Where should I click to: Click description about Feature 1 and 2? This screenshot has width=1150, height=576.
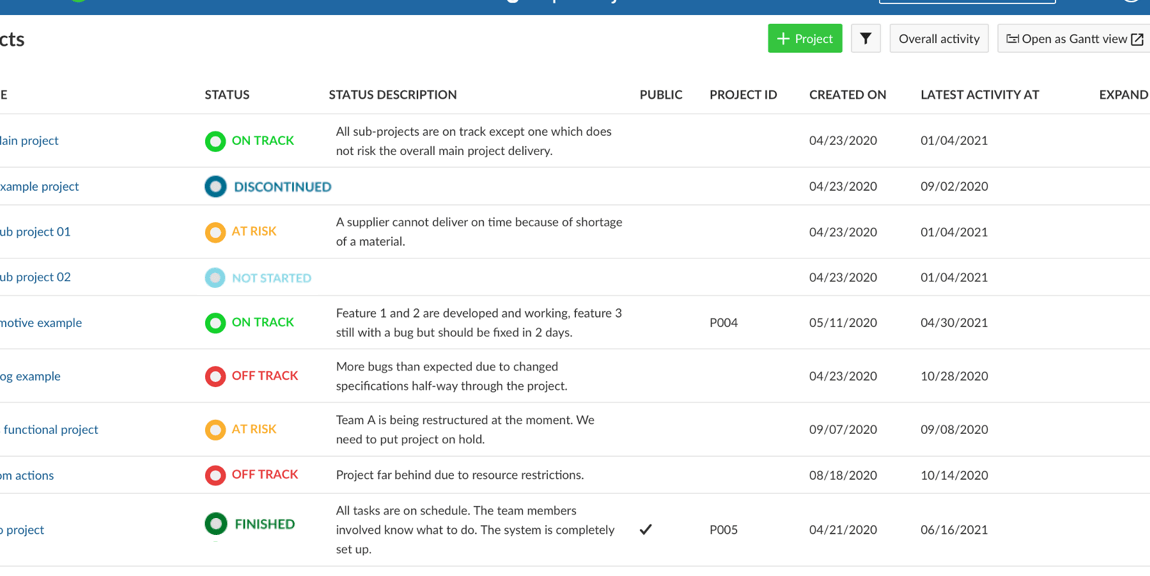click(x=479, y=322)
